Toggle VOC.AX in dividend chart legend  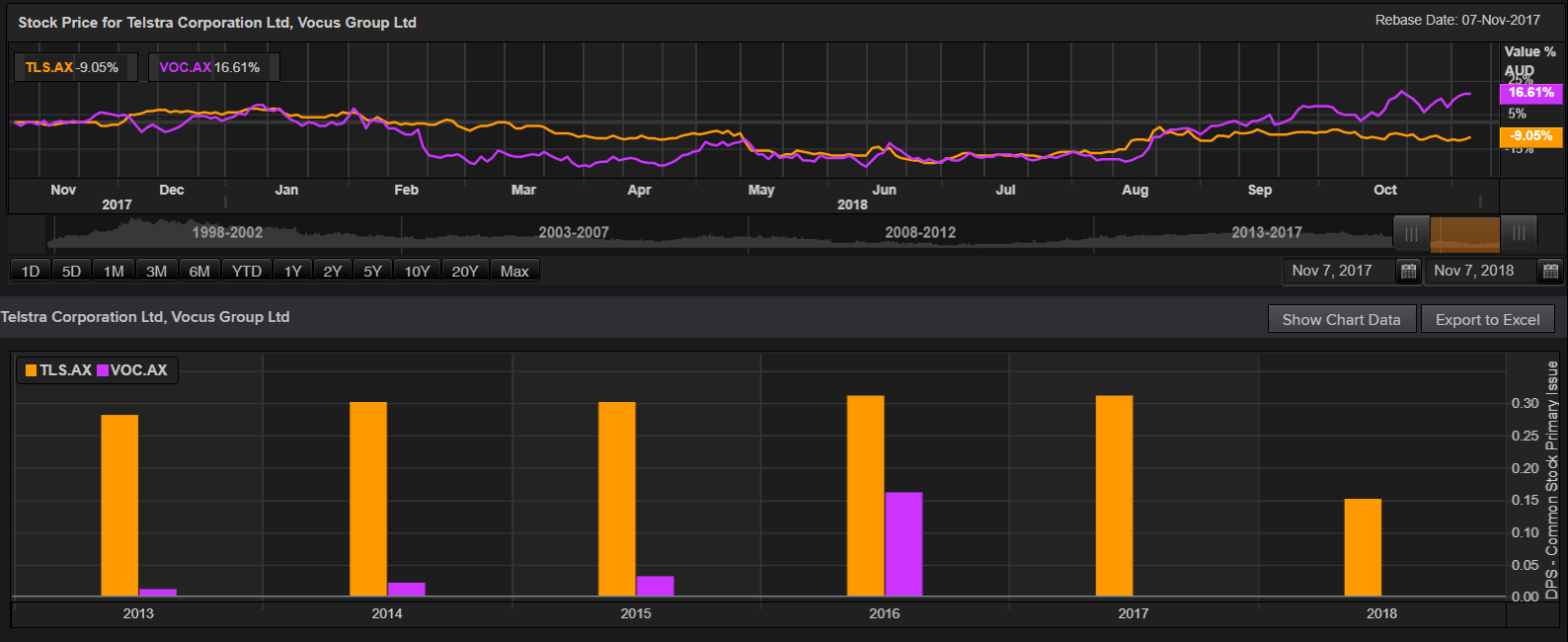(132, 370)
